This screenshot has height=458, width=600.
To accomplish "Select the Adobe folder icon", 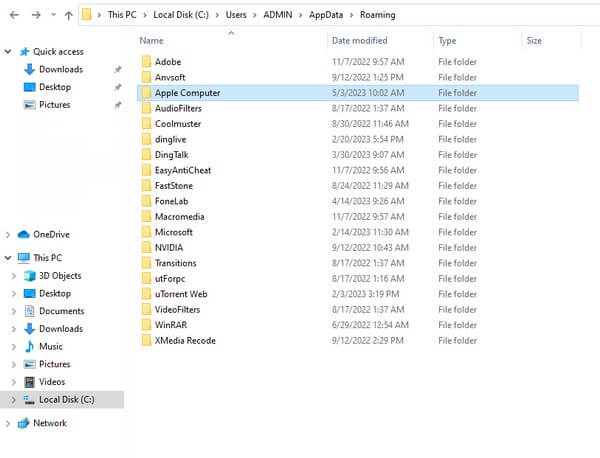I will (146, 61).
